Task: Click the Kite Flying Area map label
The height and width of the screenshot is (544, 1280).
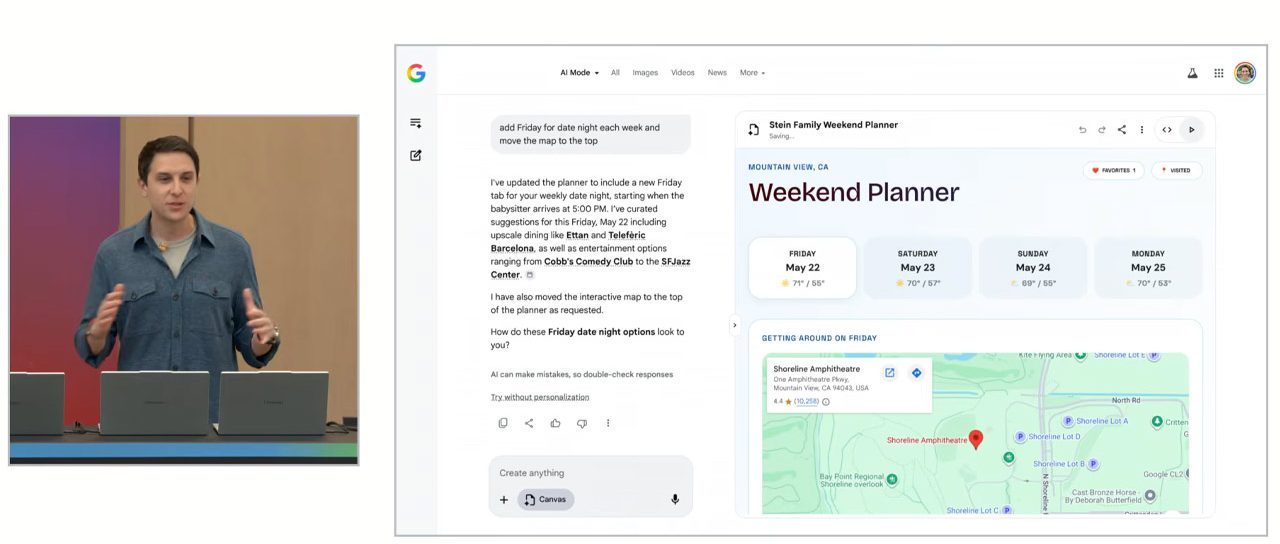Action: click(1045, 355)
